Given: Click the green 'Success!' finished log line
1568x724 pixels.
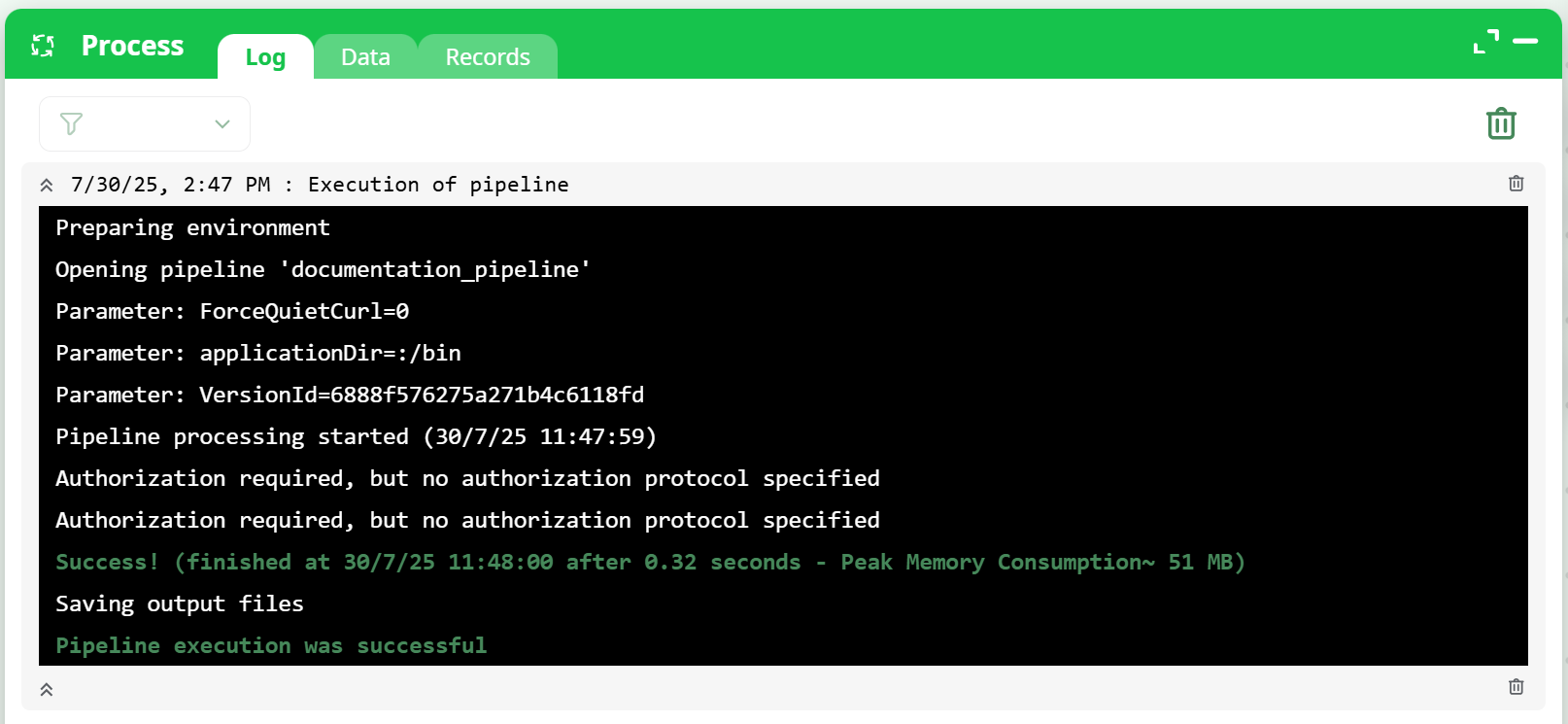Looking at the screenshot, I should point(649,562).
